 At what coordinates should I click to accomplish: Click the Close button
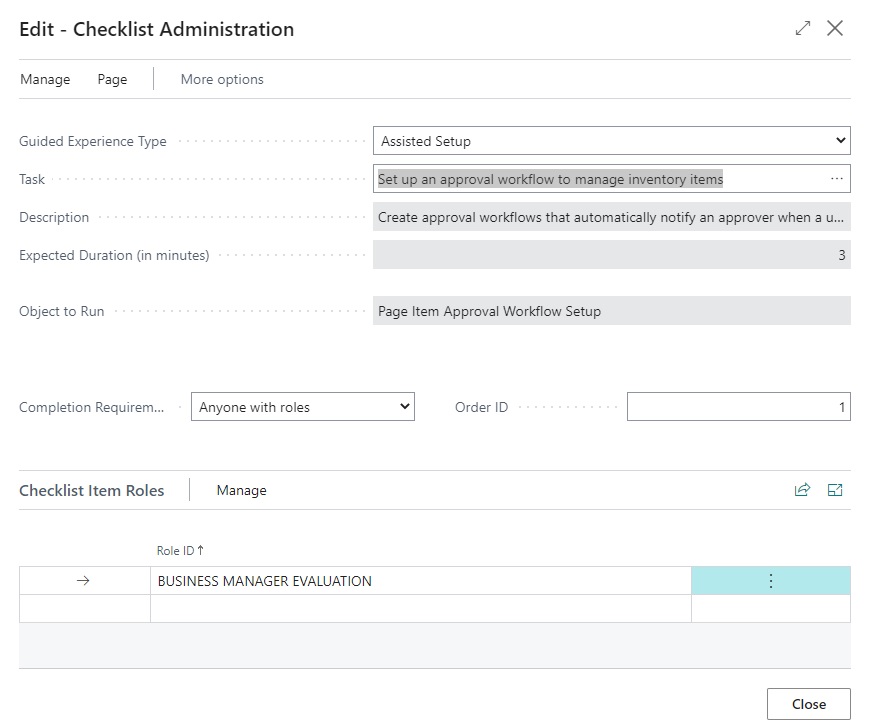tap(808, 704)
